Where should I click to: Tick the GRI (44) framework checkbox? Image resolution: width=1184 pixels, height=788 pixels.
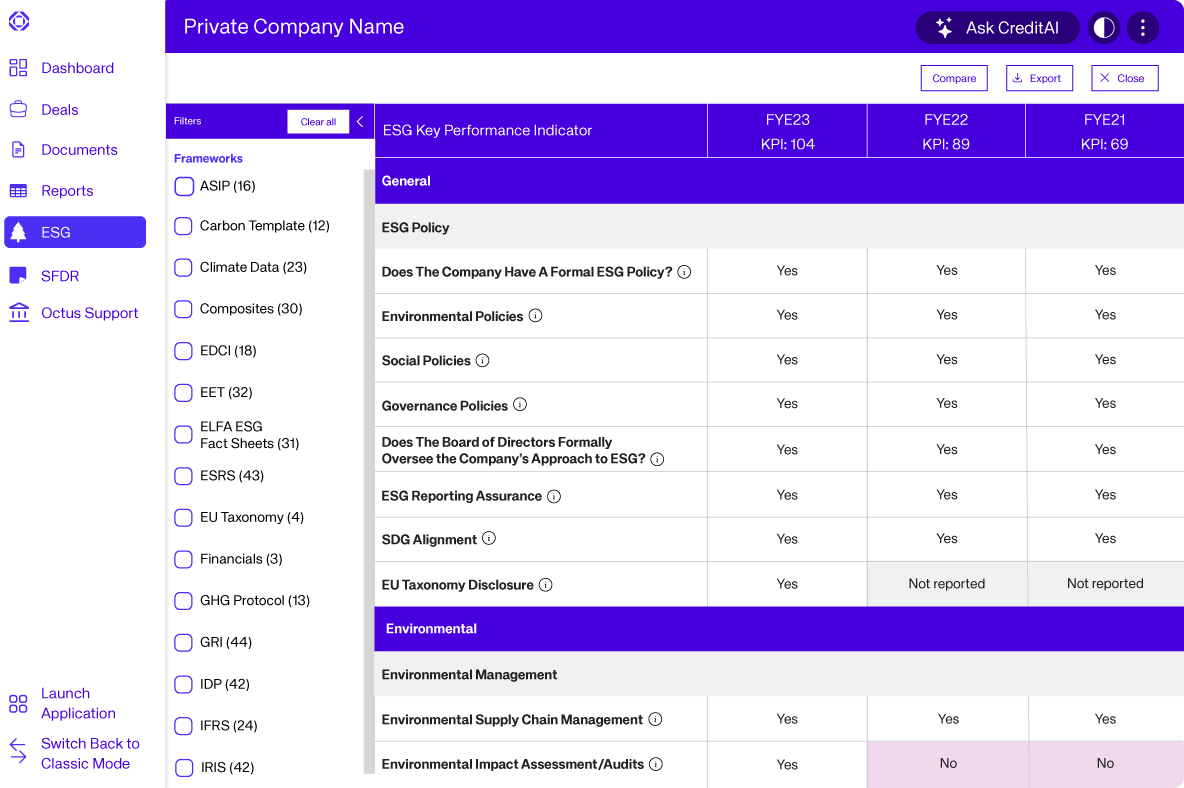click(183, 642)
